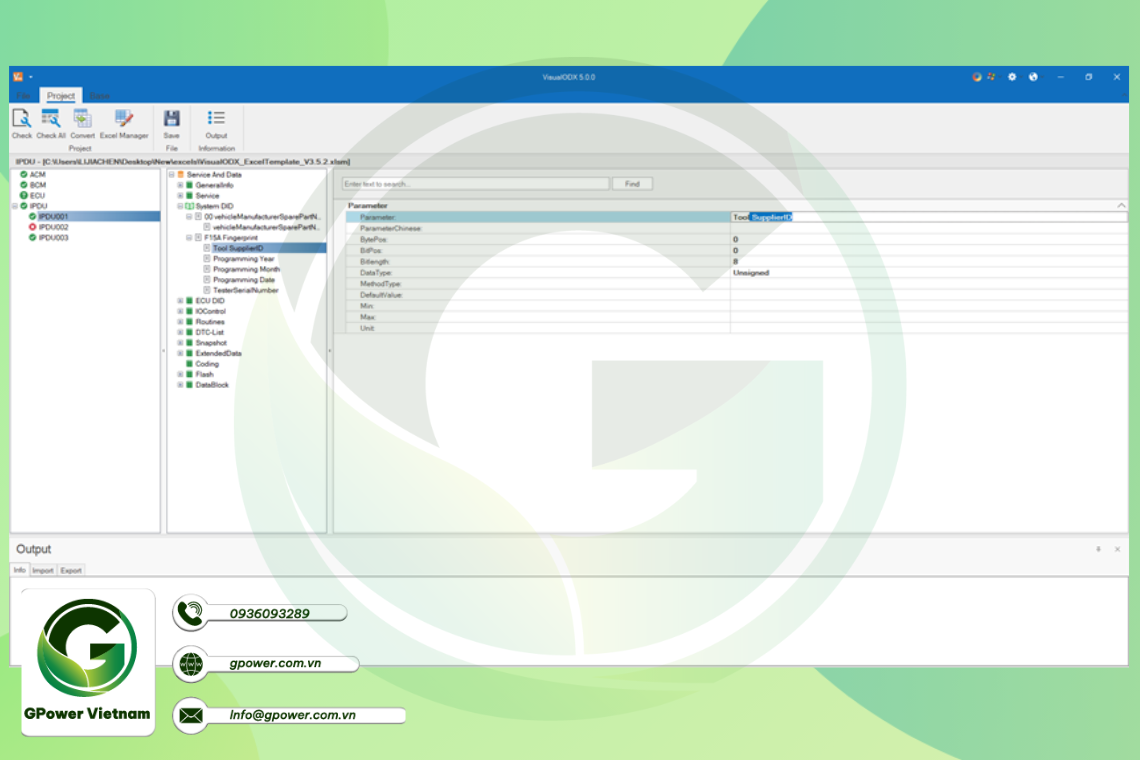Expand the DataBlock node
The image size is (1140, 760).
pyautogui.click(x=181, y=385)
